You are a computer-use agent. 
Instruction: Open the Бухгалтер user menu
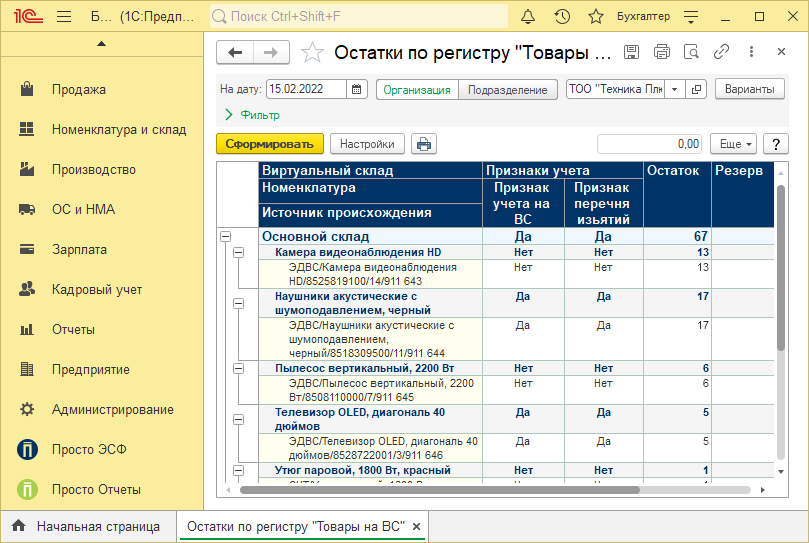[643, 17]
